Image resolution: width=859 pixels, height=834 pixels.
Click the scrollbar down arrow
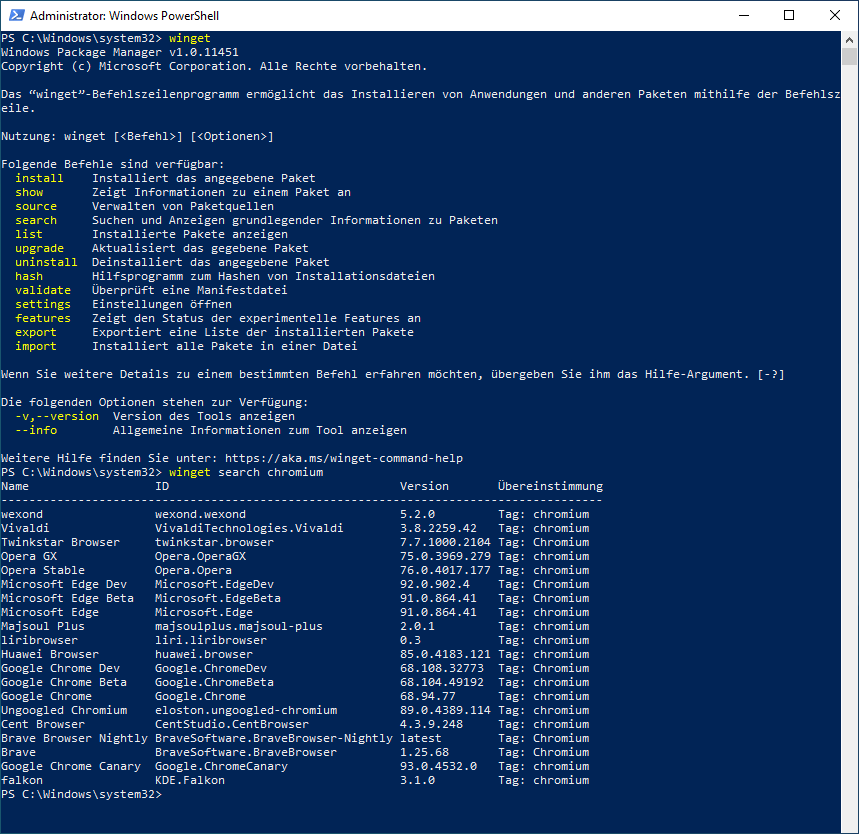[851, 824]
